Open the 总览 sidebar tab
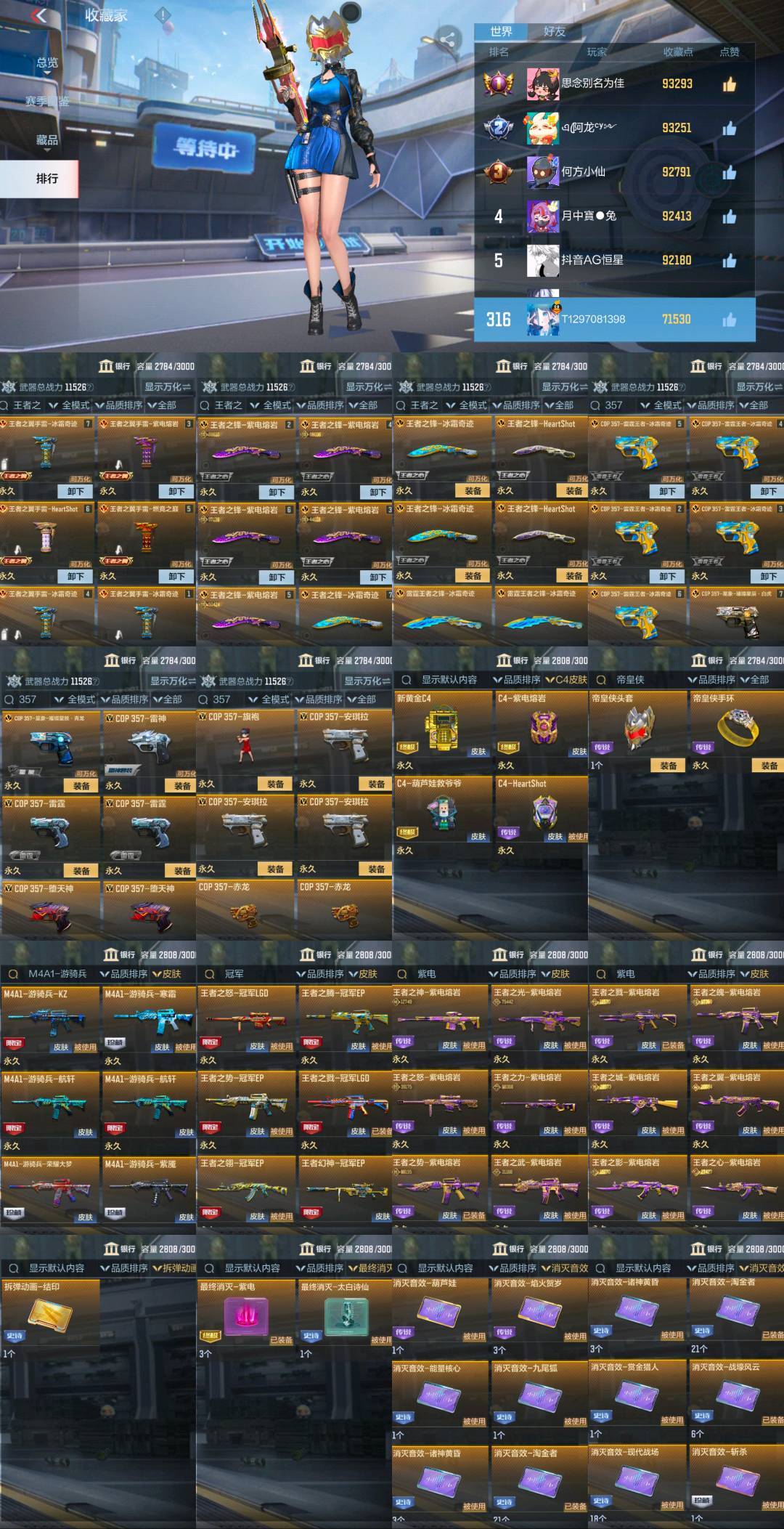Viewport: 784px width, 1529px height. pyautogui.click(x=47, y=63)
